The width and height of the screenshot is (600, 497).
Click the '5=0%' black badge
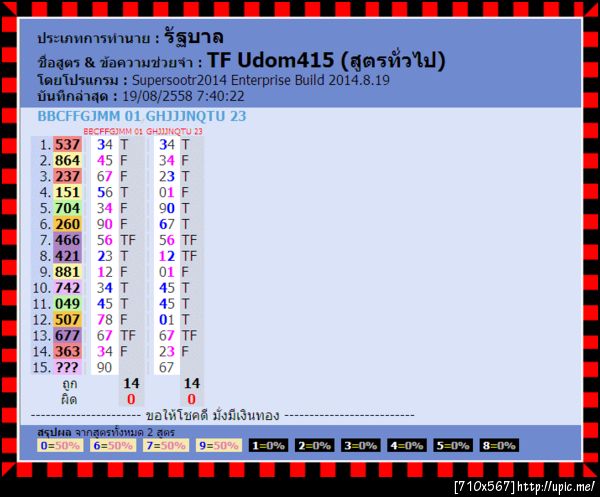pyautogui.click(x=453, y=445)
